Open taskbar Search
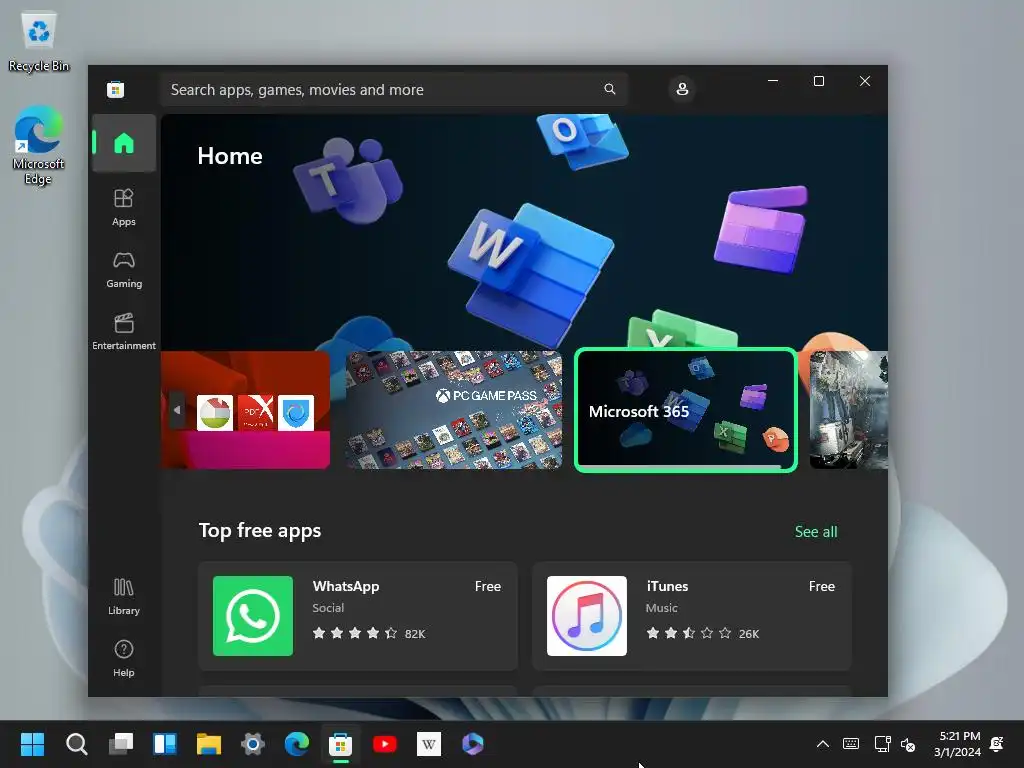Screen dimensions: 1024x768 pos(76,744)
